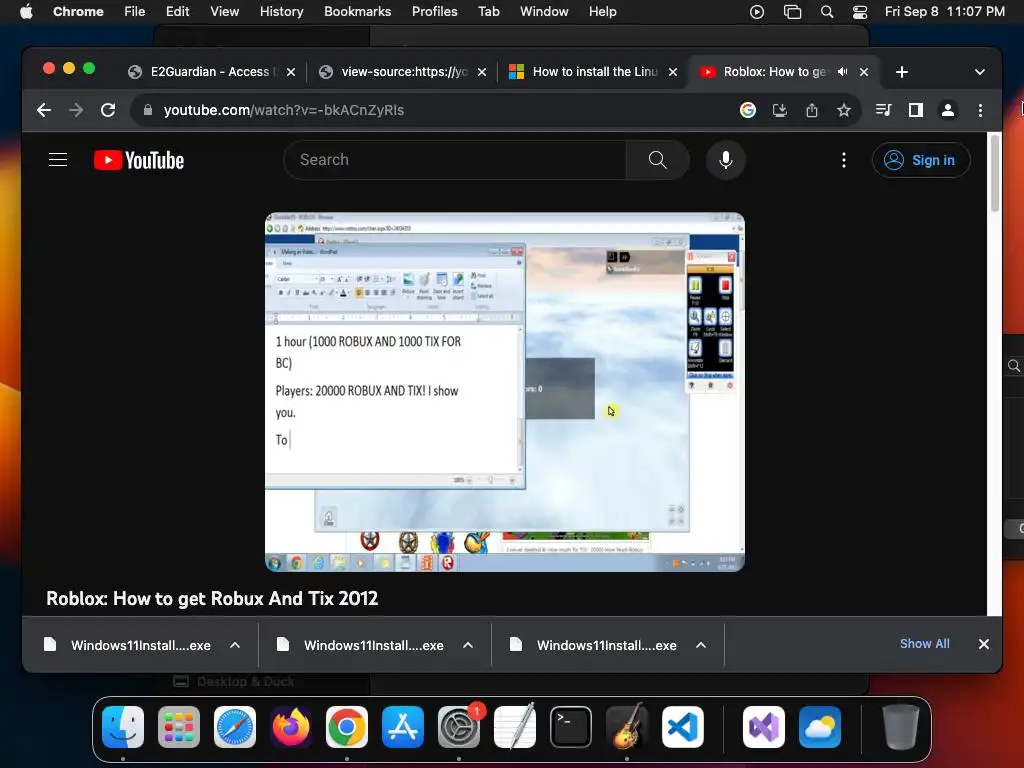Show All downloads
Image resolution: width=1024 pixels, height=768 pixels.
coord(925,644)
